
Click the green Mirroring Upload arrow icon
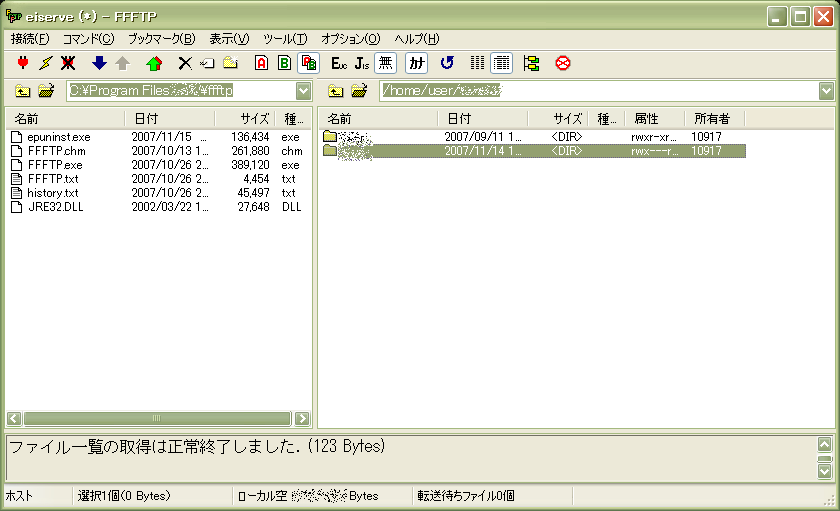(154, 63)
